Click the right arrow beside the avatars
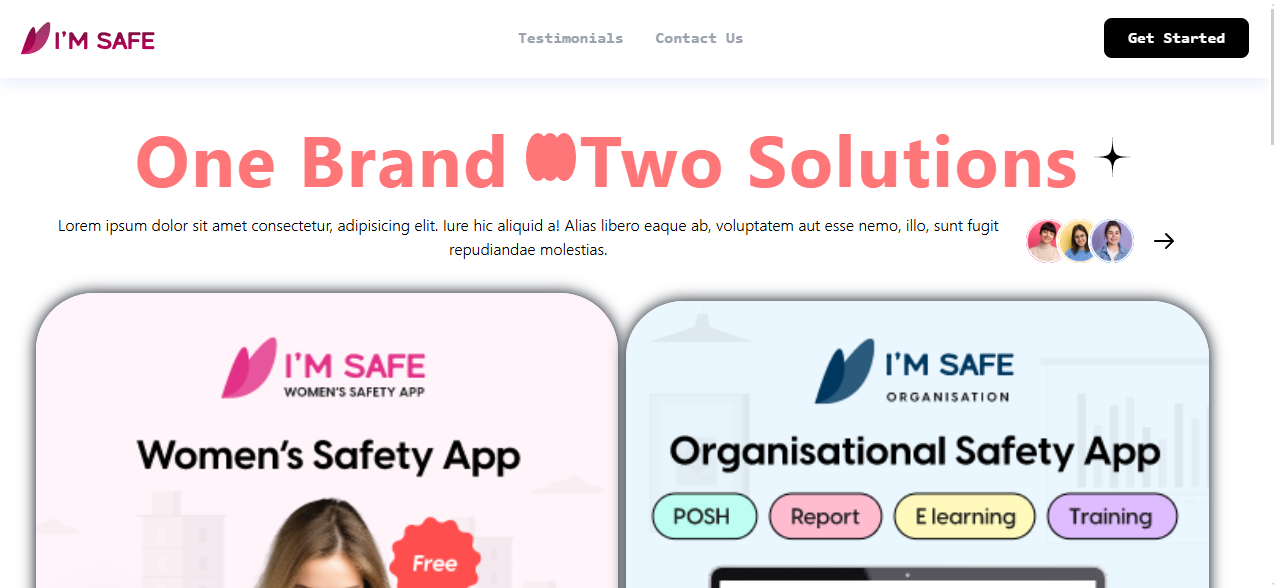The height and width of the screenshot is (588, 1274). (1164, 241)
